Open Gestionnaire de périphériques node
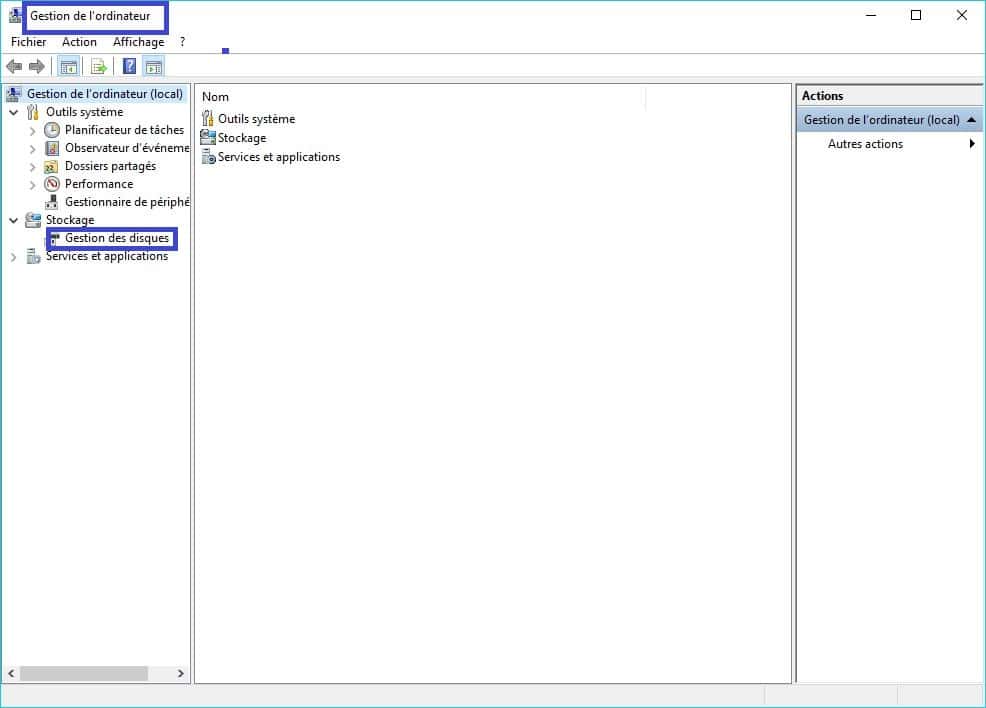Image resolution: width=986 pixels, height=708 pixels. tap(126, 202)
